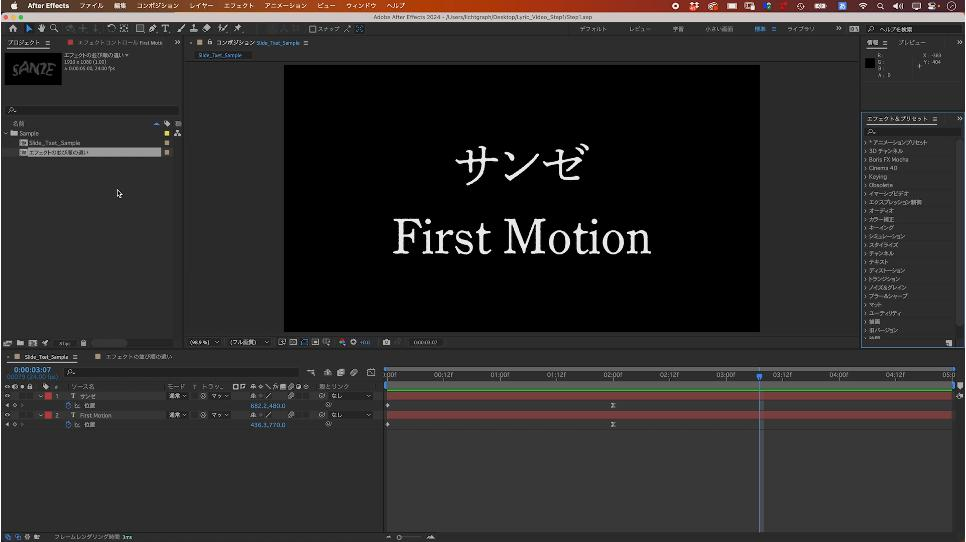This screenshot has width=966, height=542.
Task: Click the new folder icon in Project panel
Action: [20, 343]
